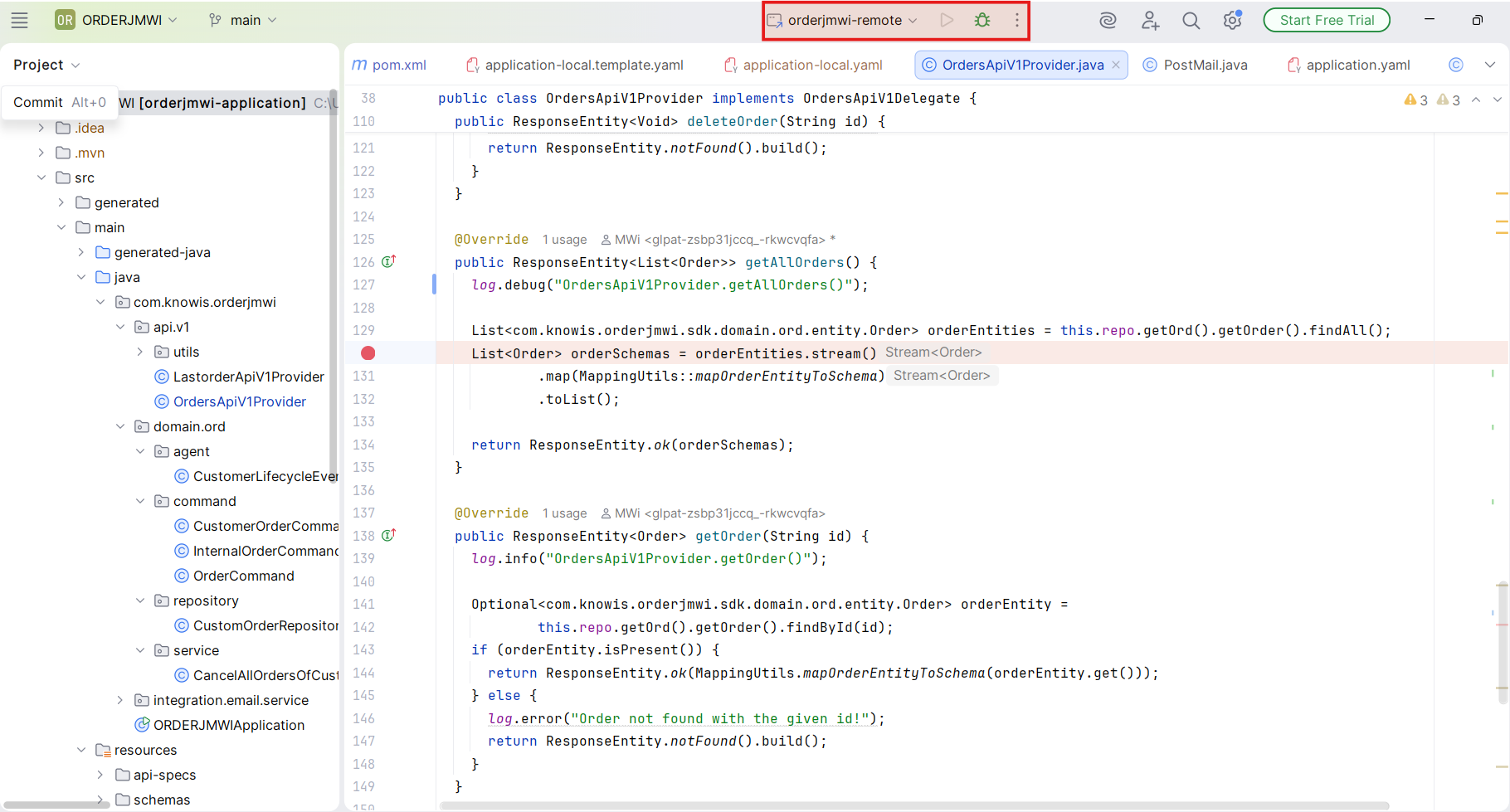Open run configuration more actions (three dots)
Screen dimensions: 1510x812
pyautogui.click(x=1017, y=19)
